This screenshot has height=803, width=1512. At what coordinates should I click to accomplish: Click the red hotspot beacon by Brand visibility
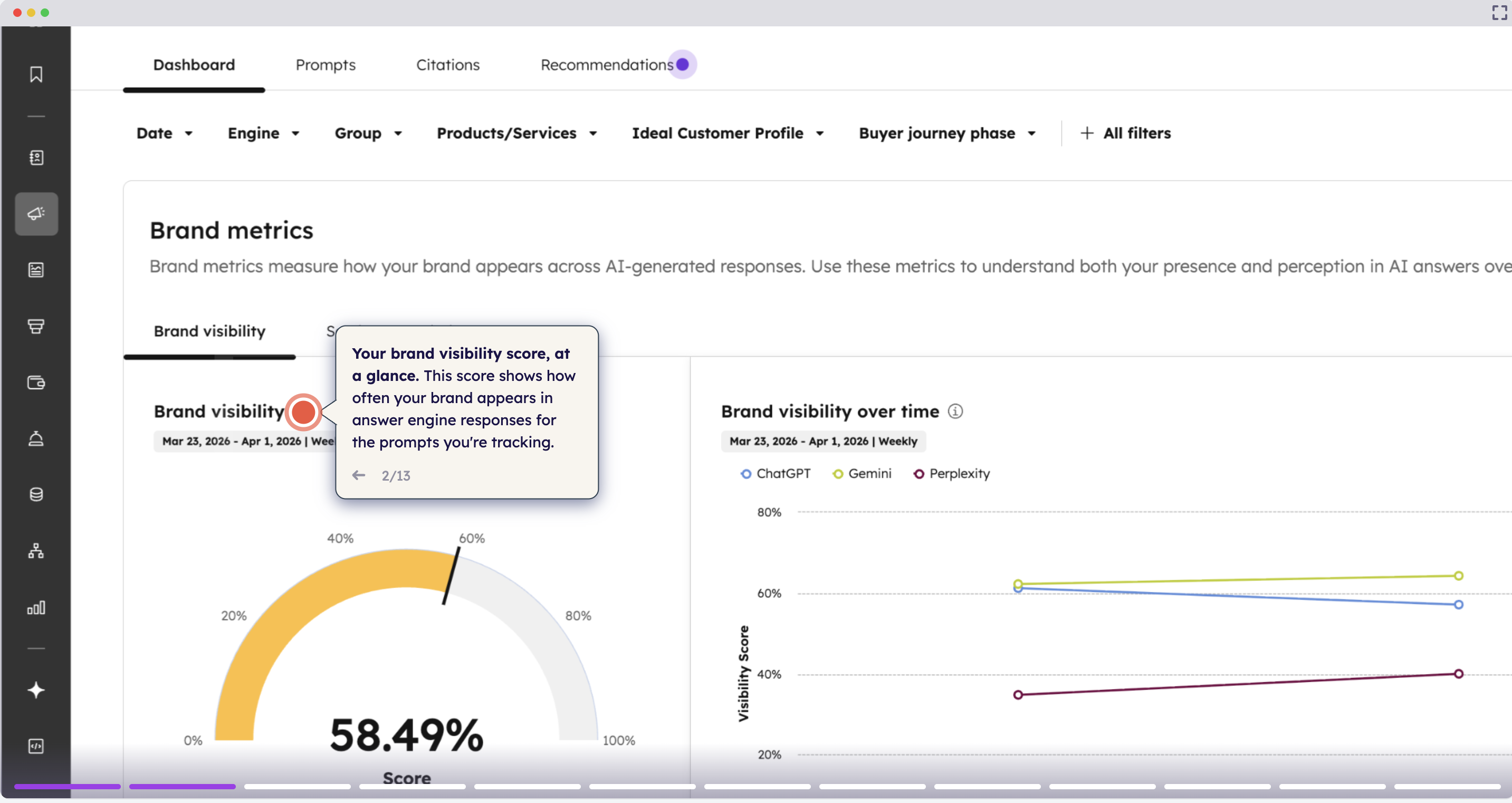coord(303,412)
